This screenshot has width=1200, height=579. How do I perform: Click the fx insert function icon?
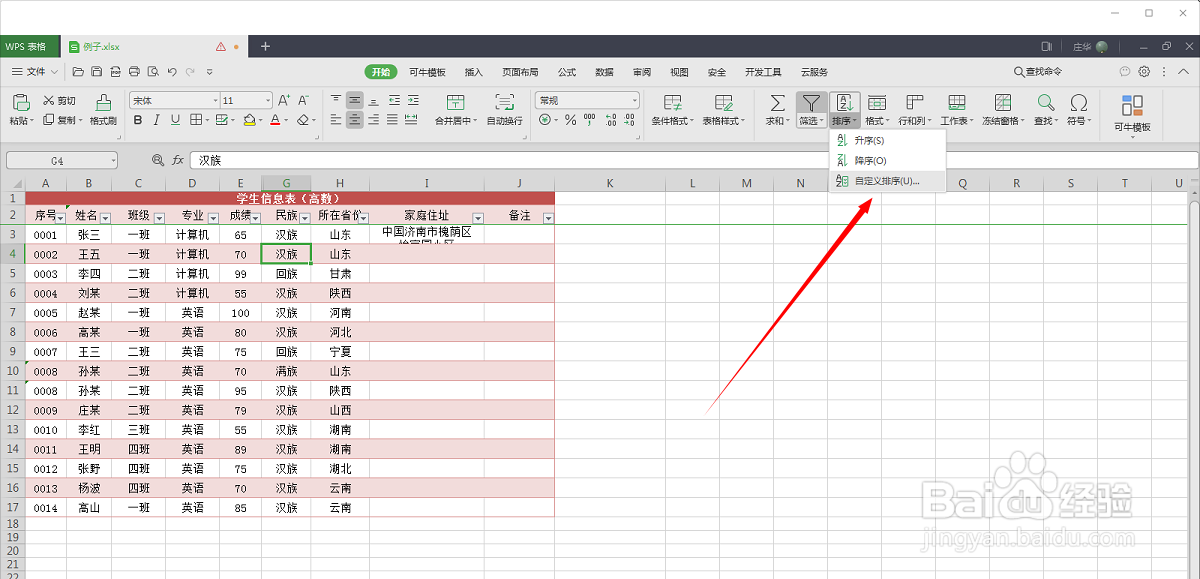[178, 160]
